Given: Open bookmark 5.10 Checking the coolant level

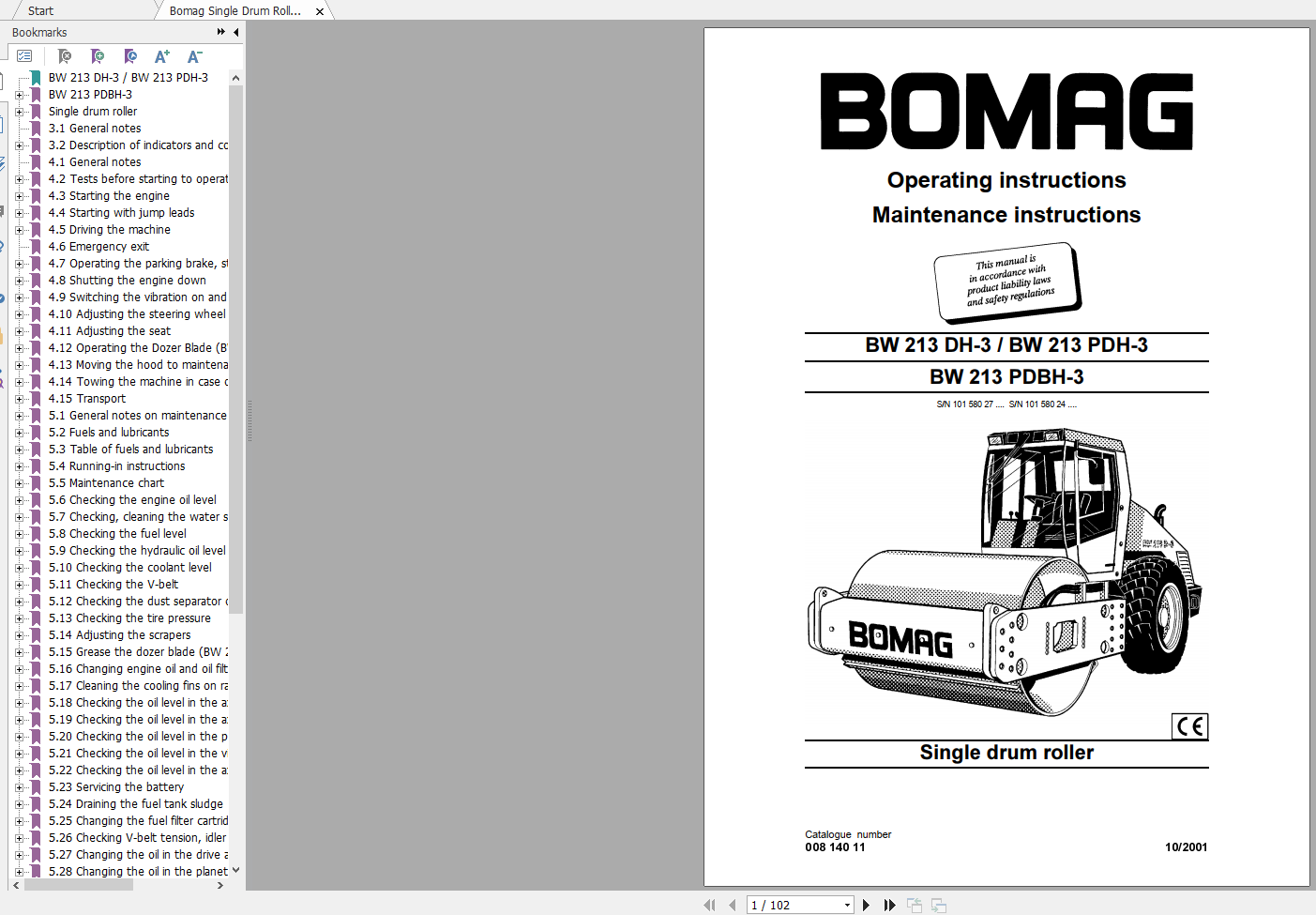Looking at the screenshot, I should coord(130,568).
